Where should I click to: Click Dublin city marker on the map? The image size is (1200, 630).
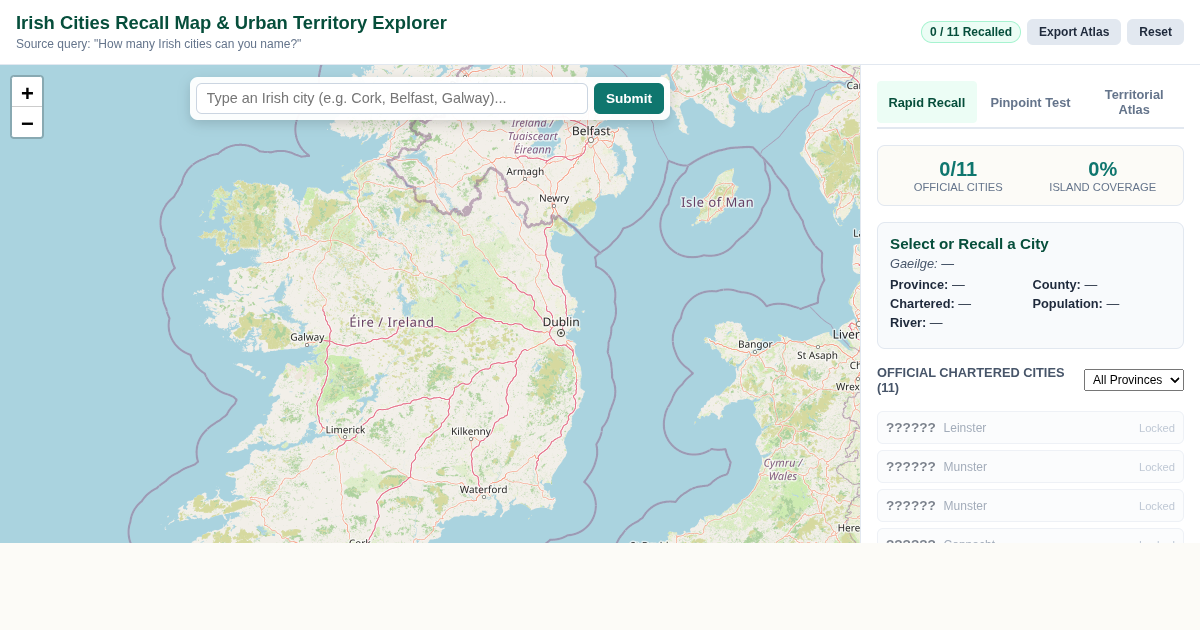click(561, 333)
